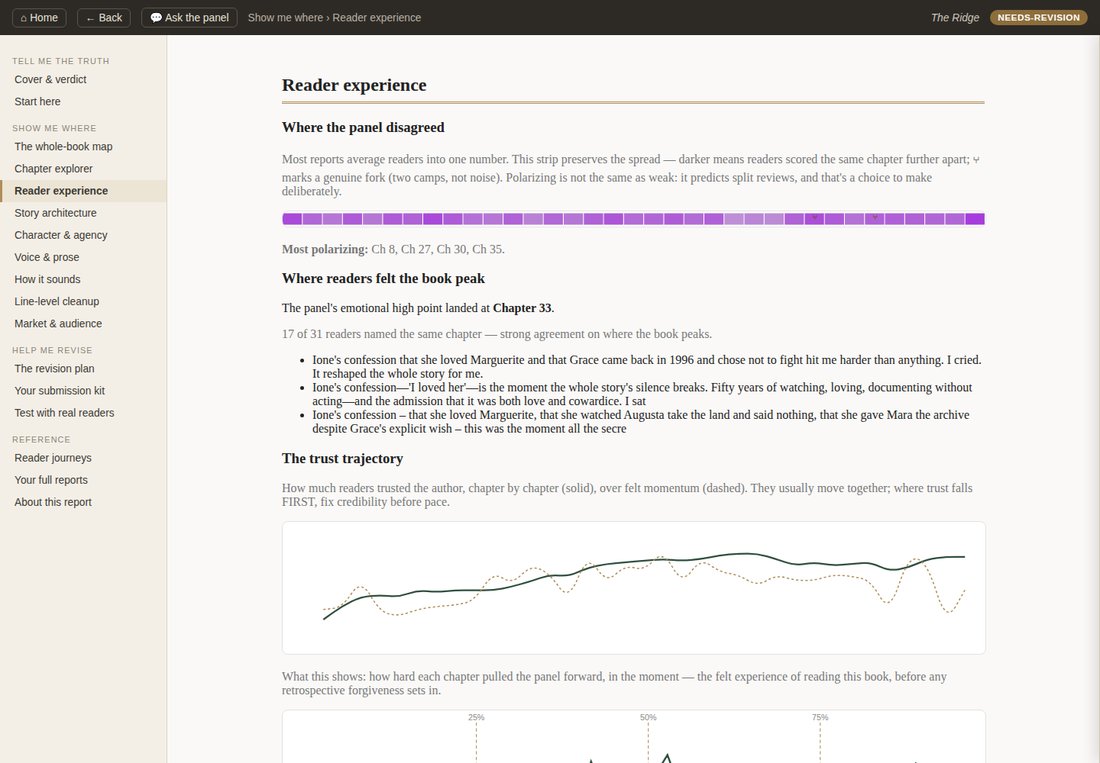
Task: Click The trust trajectory heading
Action: [342, 459]
